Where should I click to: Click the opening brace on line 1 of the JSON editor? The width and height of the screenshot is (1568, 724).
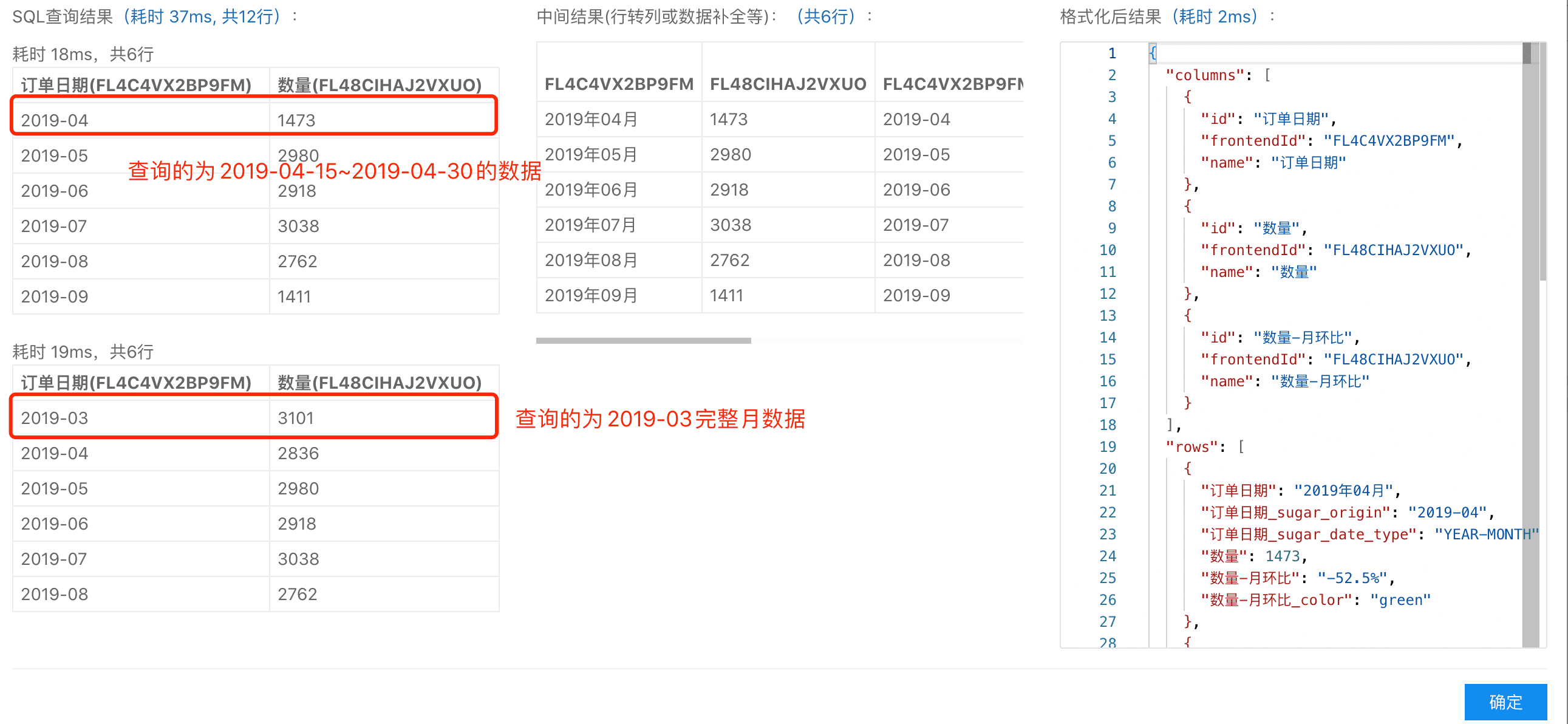pos(1152,53)
